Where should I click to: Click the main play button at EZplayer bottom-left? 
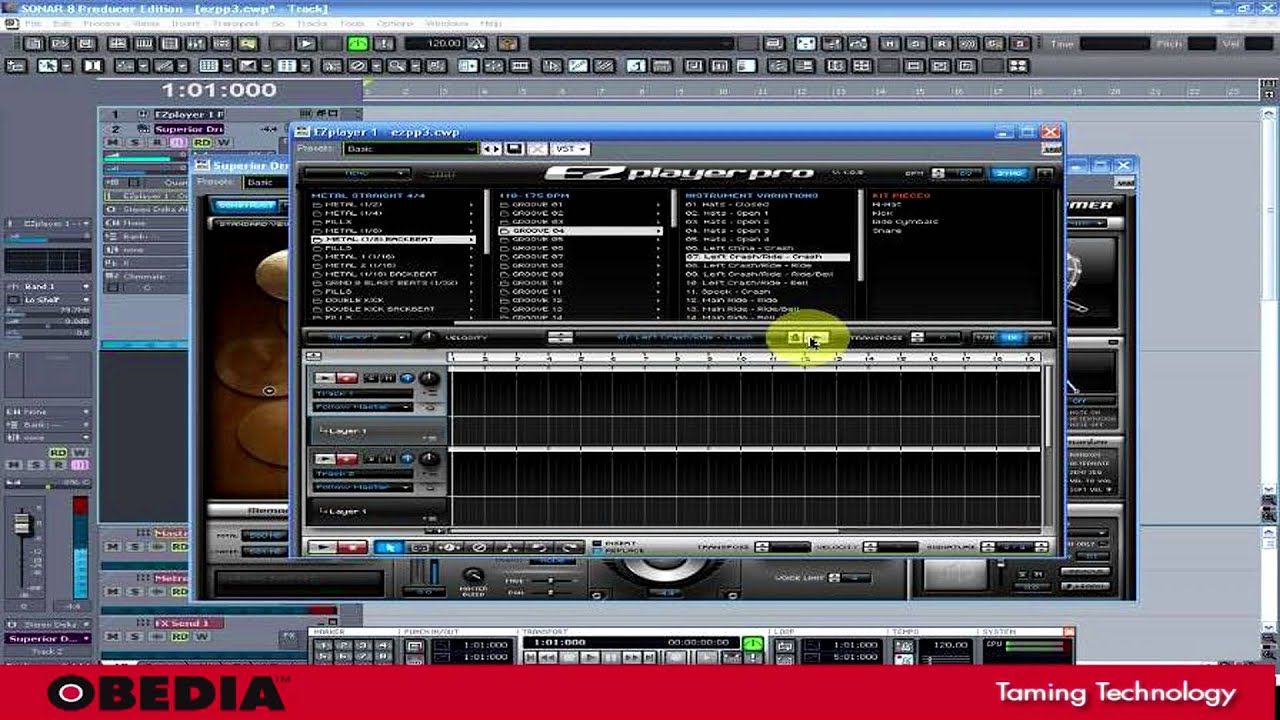pos(323,547)
